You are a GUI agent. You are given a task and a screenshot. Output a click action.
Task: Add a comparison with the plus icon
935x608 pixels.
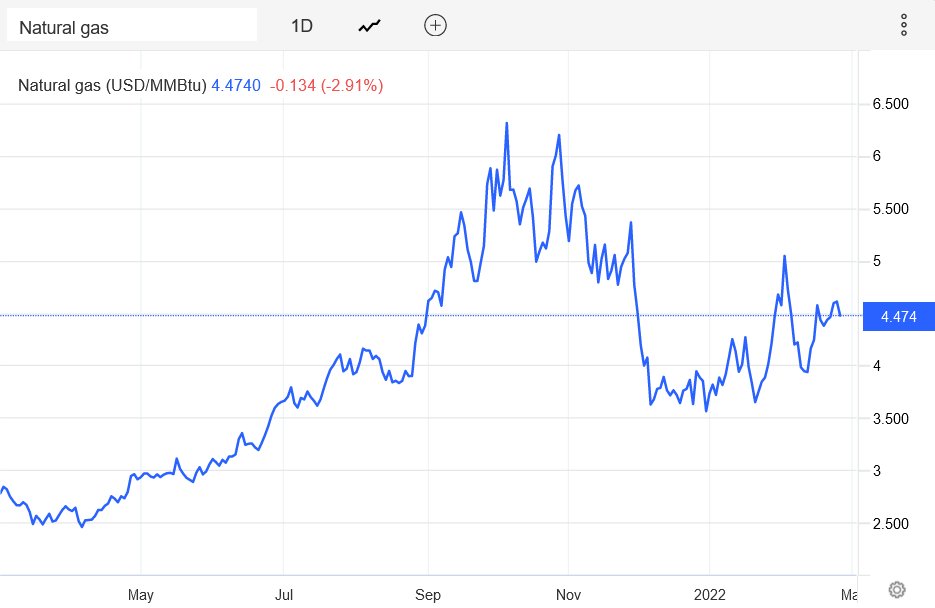pyautogui.click(x=435, y=26)
